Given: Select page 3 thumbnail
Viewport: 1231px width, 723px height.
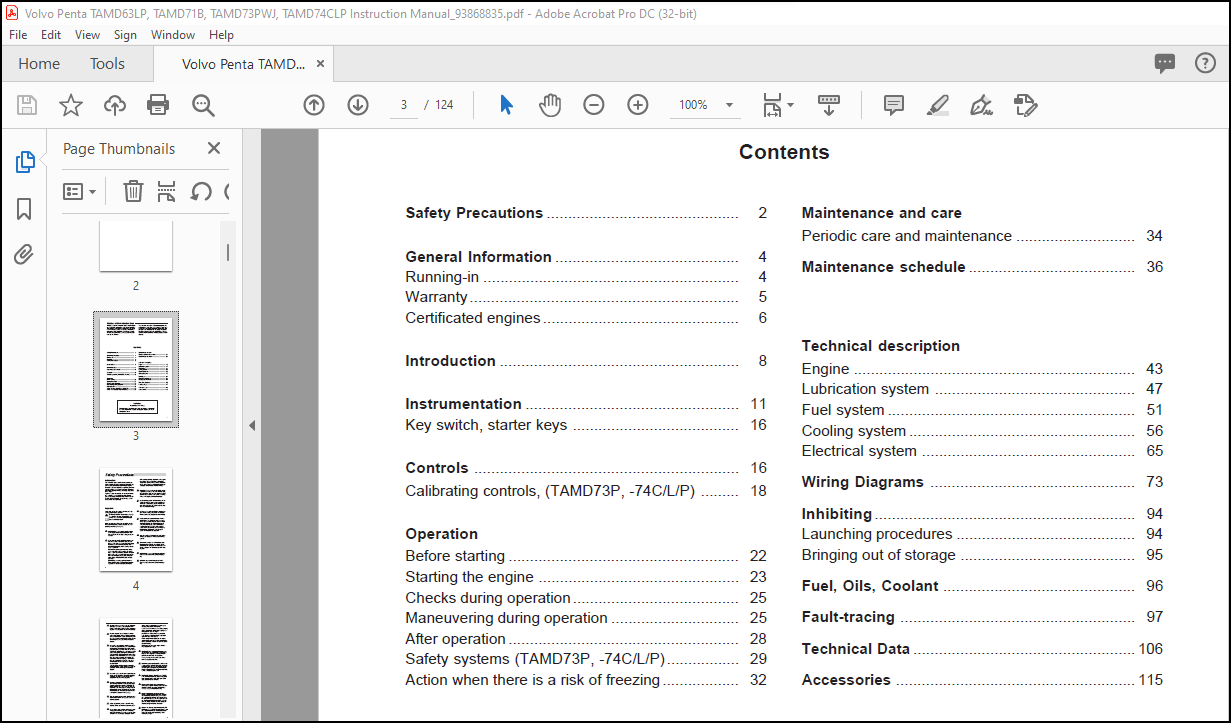Looking at the screenshot, I should point(136,370).
